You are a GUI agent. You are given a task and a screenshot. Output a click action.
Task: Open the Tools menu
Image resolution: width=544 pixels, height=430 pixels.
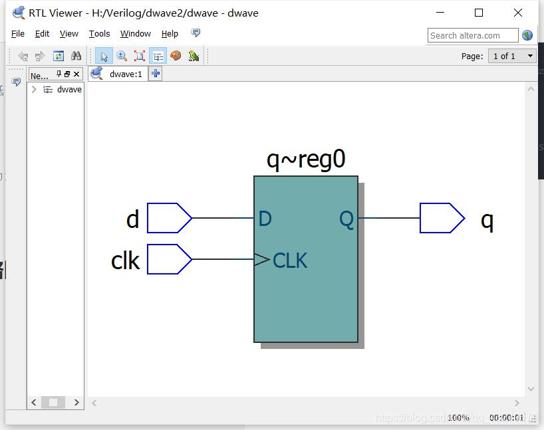click(x=99, y=34)
